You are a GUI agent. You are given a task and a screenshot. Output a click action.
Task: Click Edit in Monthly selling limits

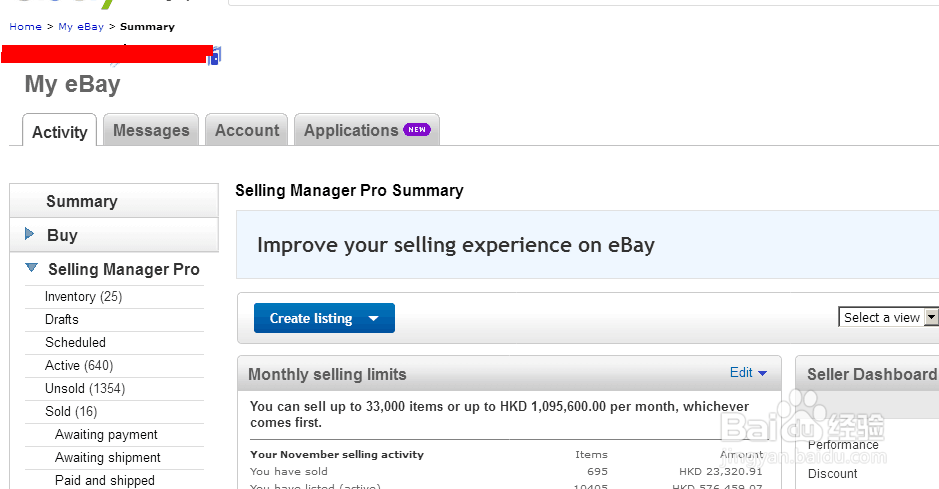click(x=741, y=372)
